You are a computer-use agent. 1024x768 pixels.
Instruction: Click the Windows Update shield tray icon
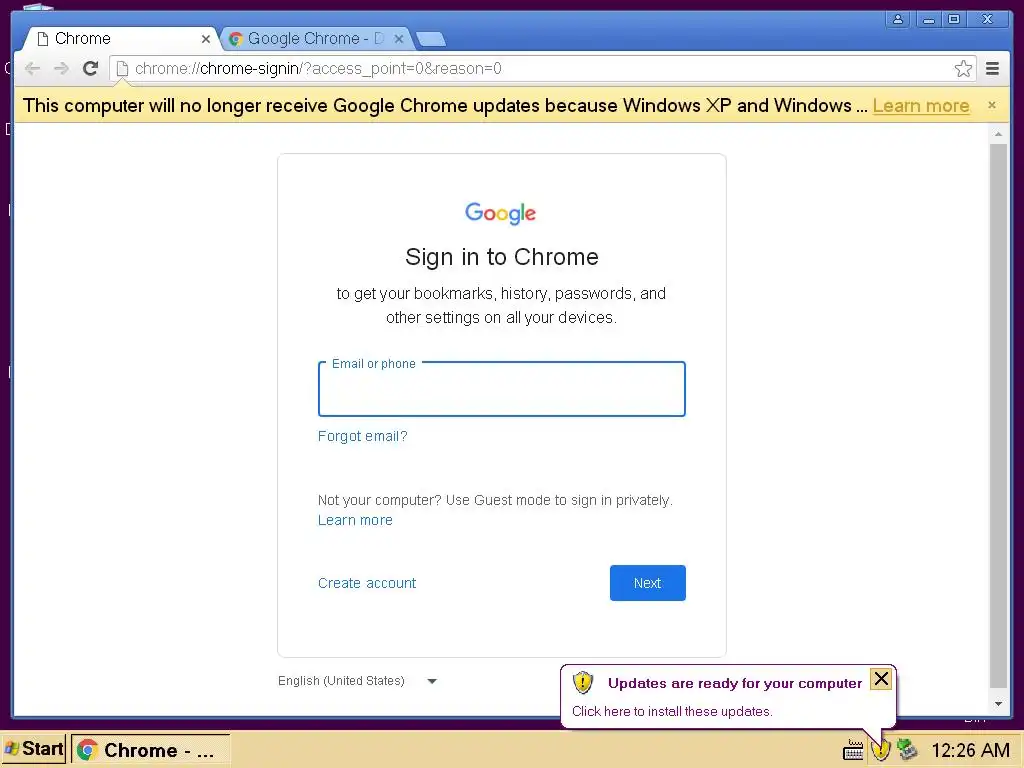881,750
